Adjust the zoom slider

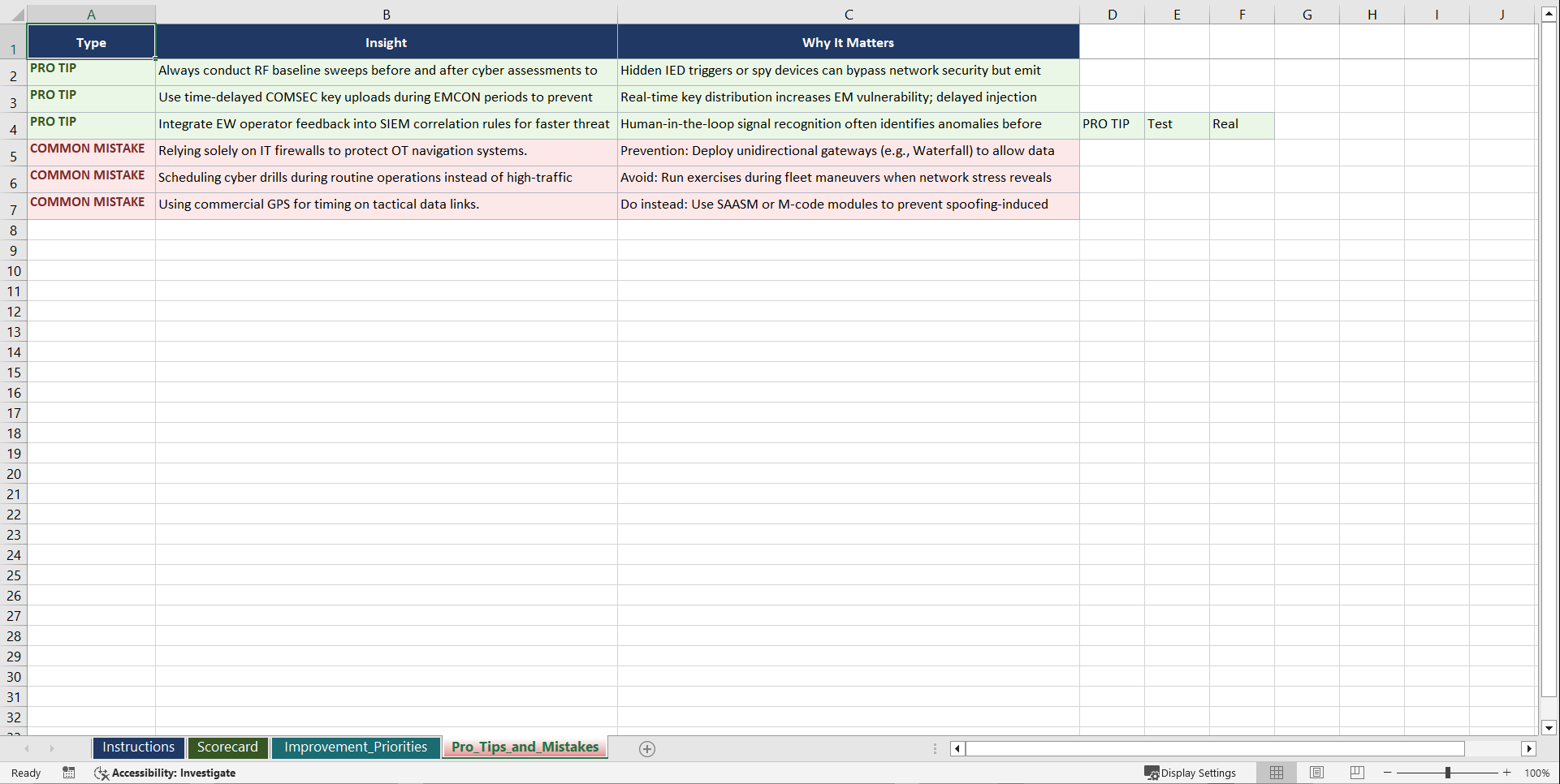pos(1449,773)
